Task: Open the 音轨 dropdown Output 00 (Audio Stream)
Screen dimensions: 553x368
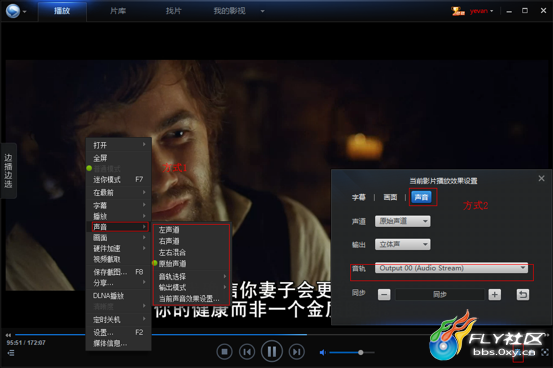Action: pos(451,268)
